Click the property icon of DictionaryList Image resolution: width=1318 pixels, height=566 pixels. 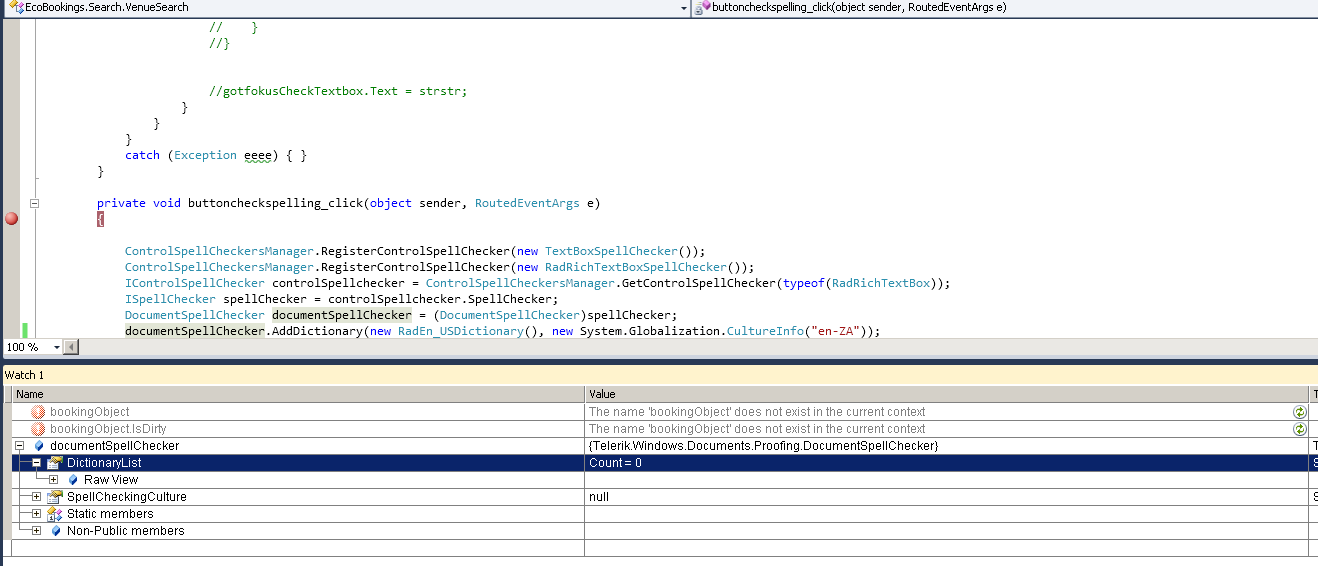(55, 462)
